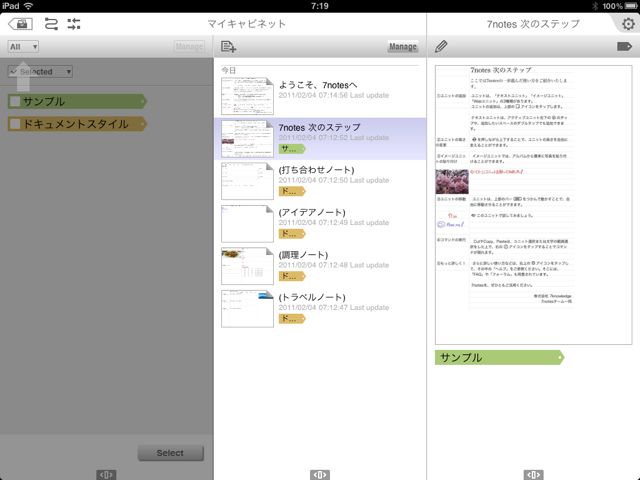Tap the battery 100% indicator
The height and width of the screenshot is (480, 640).
[619, 6]
